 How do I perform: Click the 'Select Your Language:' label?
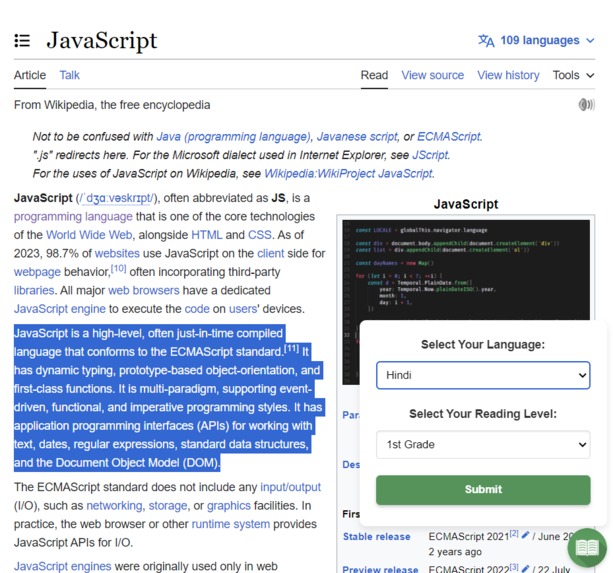tap(483, 344)
